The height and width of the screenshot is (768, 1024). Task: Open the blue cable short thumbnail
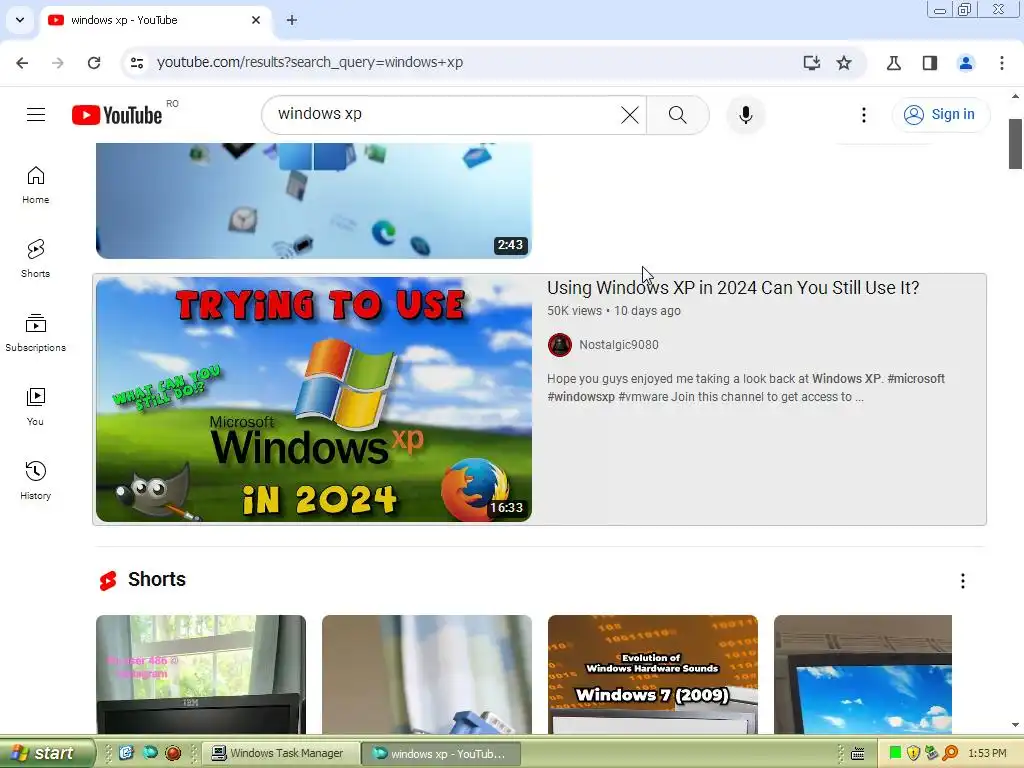point(426,674)
